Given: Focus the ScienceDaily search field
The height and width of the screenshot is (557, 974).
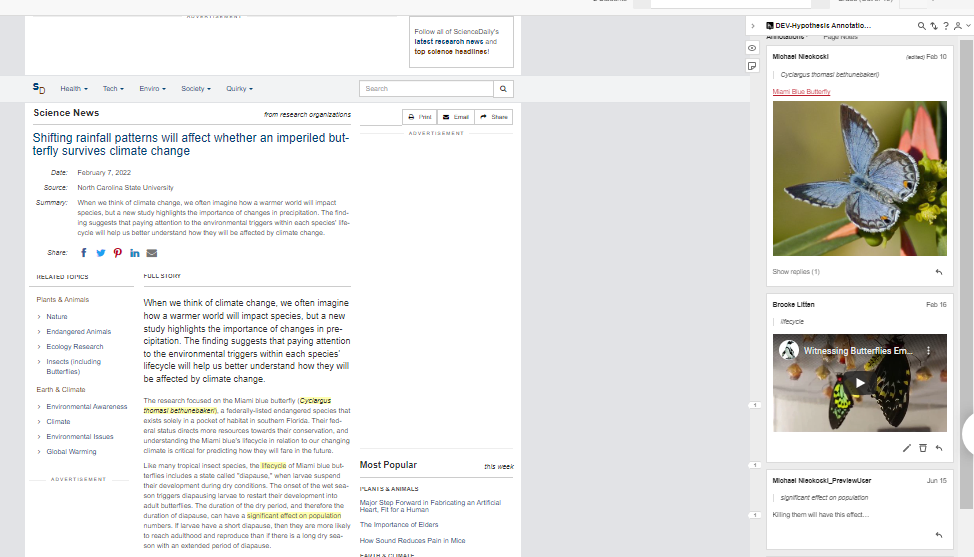Looking at the screenshot, I should point(426,89).
